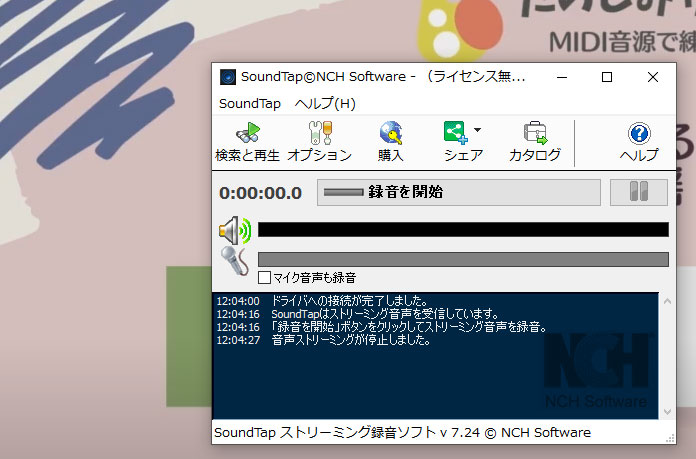Close the SoundTap window
696x459 pixels.
click(x=652, y=77)
